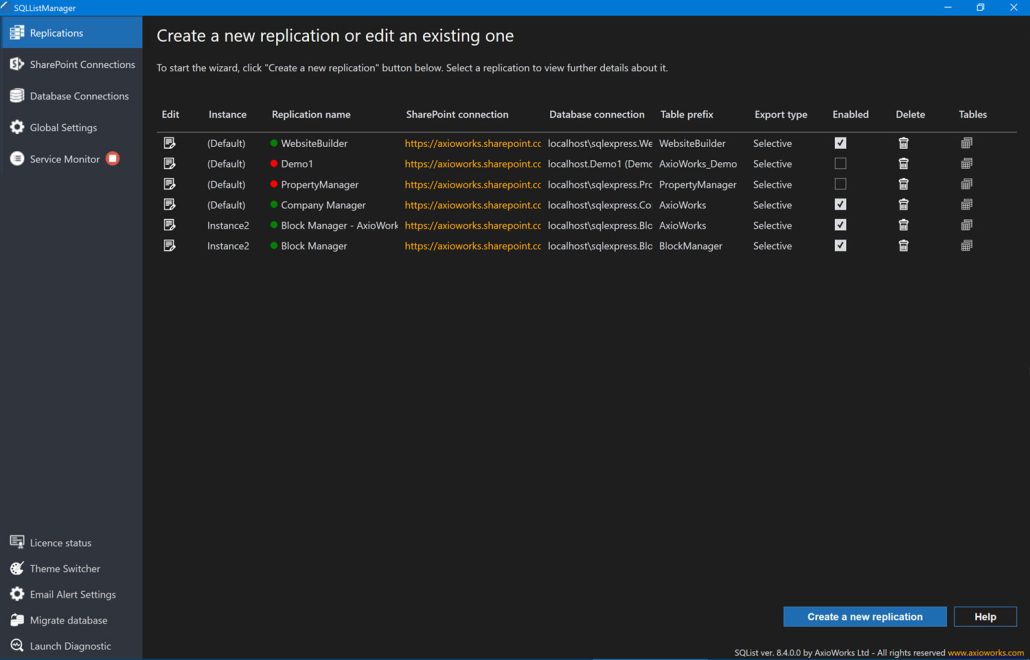Delete the Demo1 replication via trash icon
The image size is (1030, 660).
903,164
